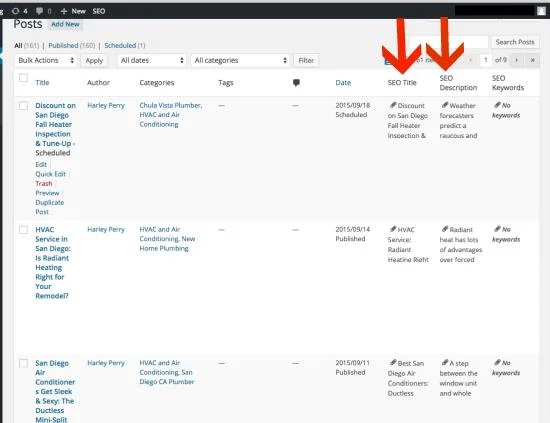Edit SEO description pencil starting A step between
This screenshot has width=550, height=423.
(445, 362)
